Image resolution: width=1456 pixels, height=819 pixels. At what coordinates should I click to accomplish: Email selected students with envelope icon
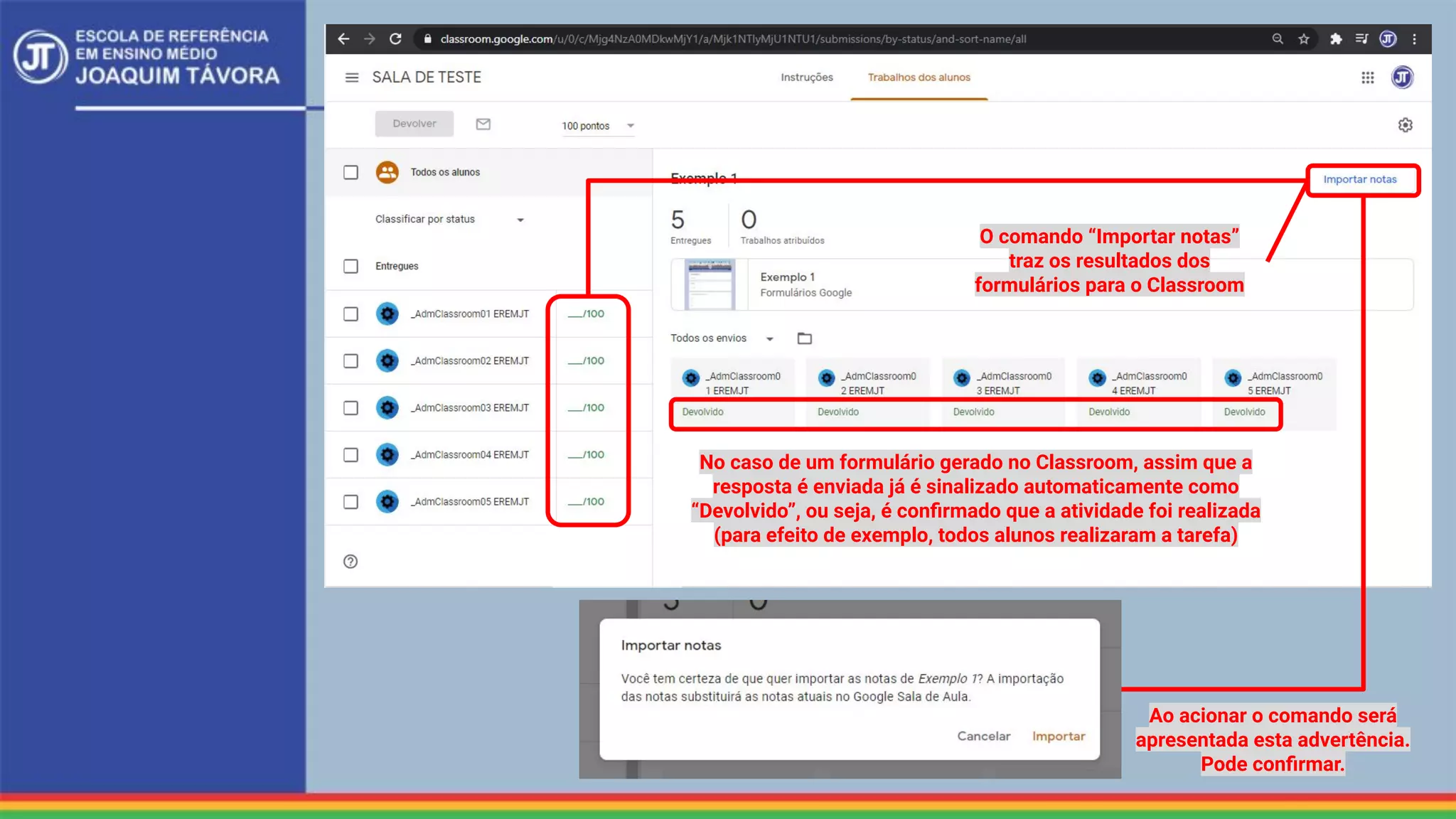(483, 124)
